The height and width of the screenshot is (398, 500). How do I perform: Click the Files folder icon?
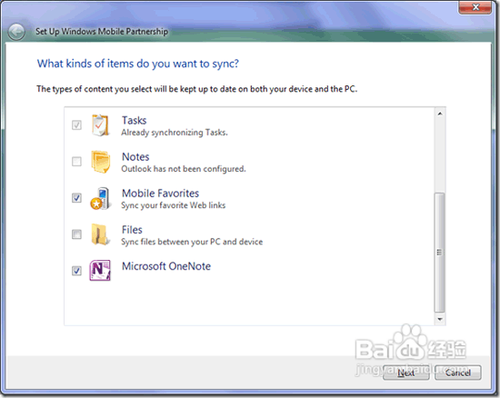tap(100, 235)
